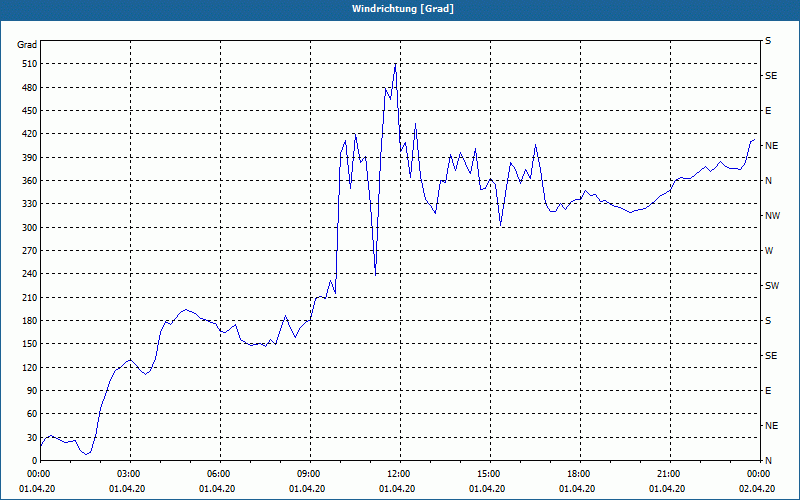The height and width of the screenshot is (500, 800).
Task: Click the 03:00 time label
Action: click(x=131, y=474)
